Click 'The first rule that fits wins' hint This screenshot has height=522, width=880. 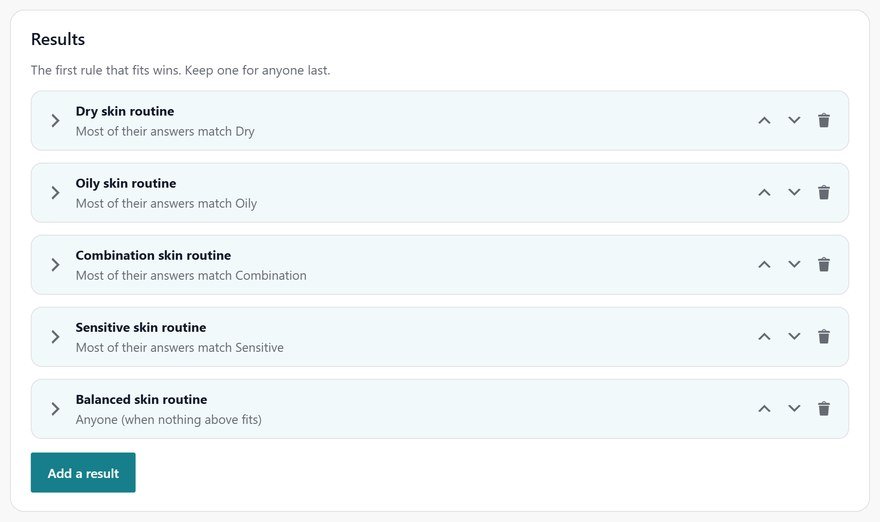coord(180,70)
